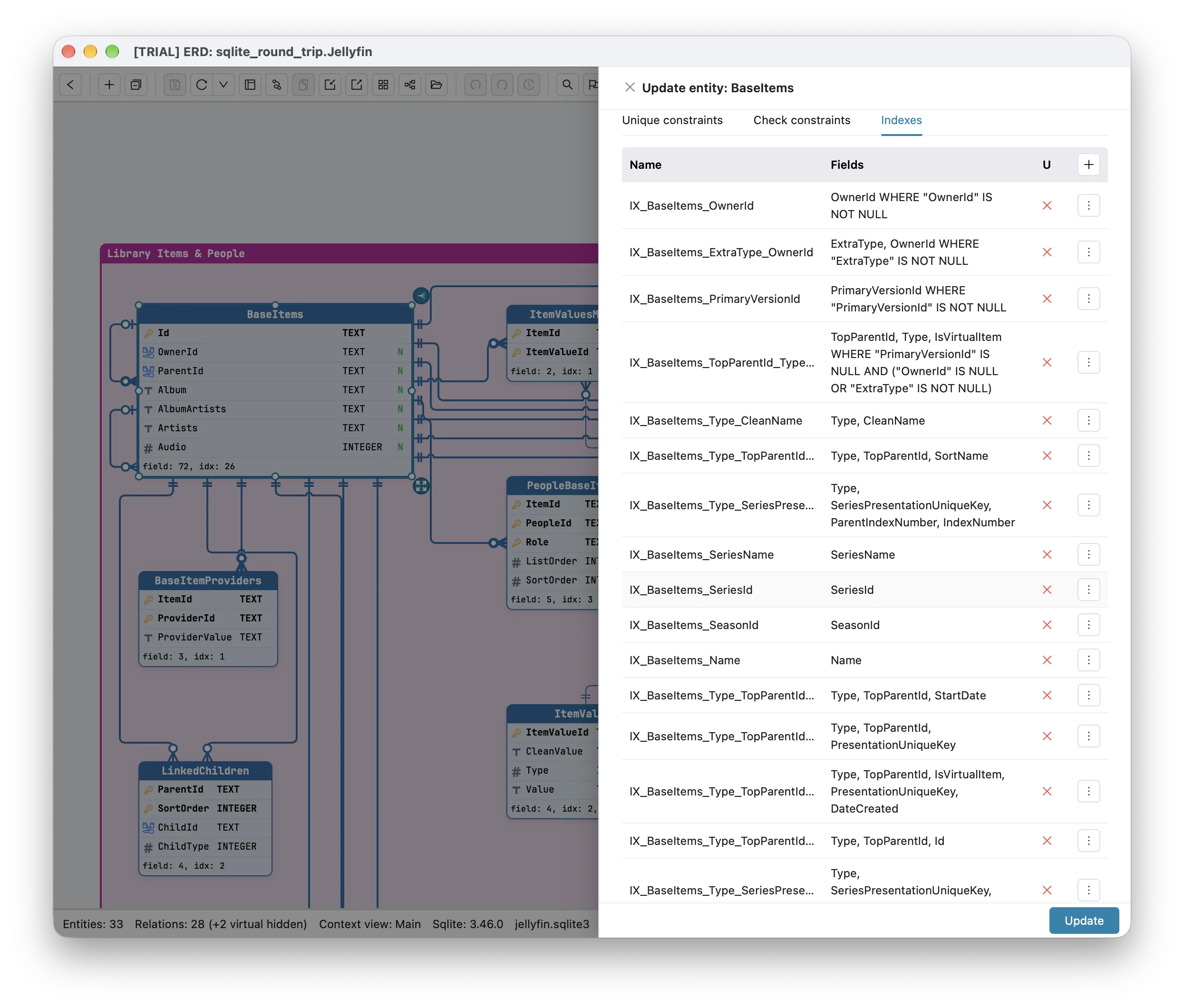
Task: Toggle unique flag for IX_BaseItems_Type_CleanName
Action: 1047,421
